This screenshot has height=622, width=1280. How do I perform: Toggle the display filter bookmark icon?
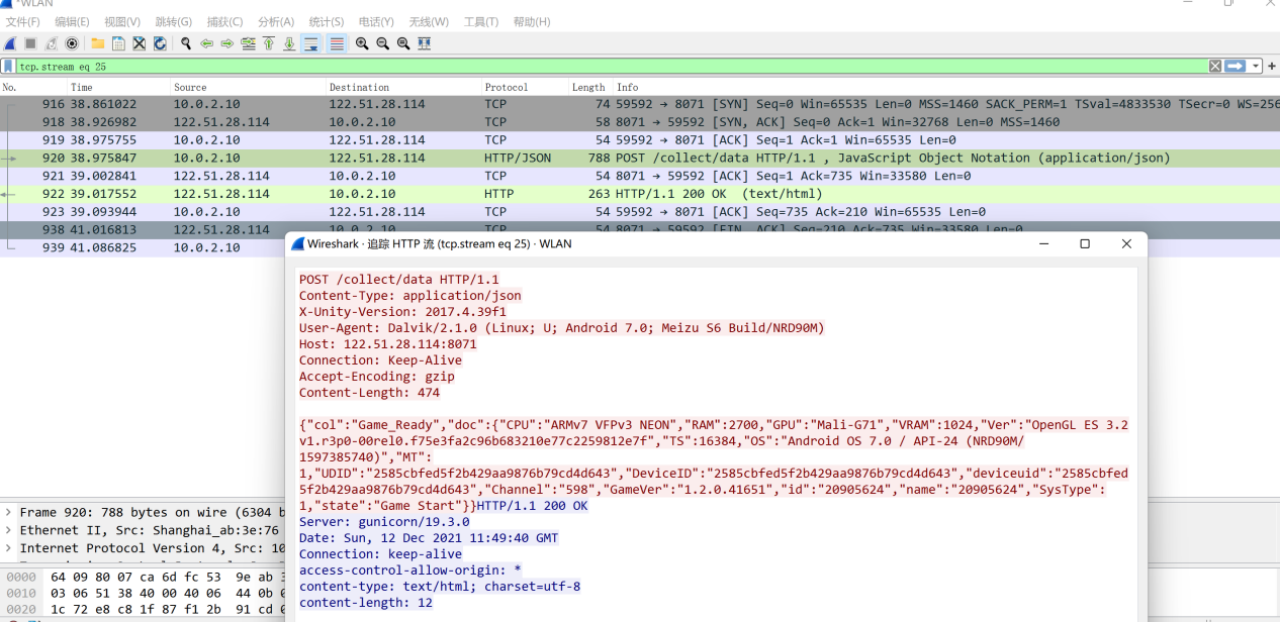click(x=8, y=66)
